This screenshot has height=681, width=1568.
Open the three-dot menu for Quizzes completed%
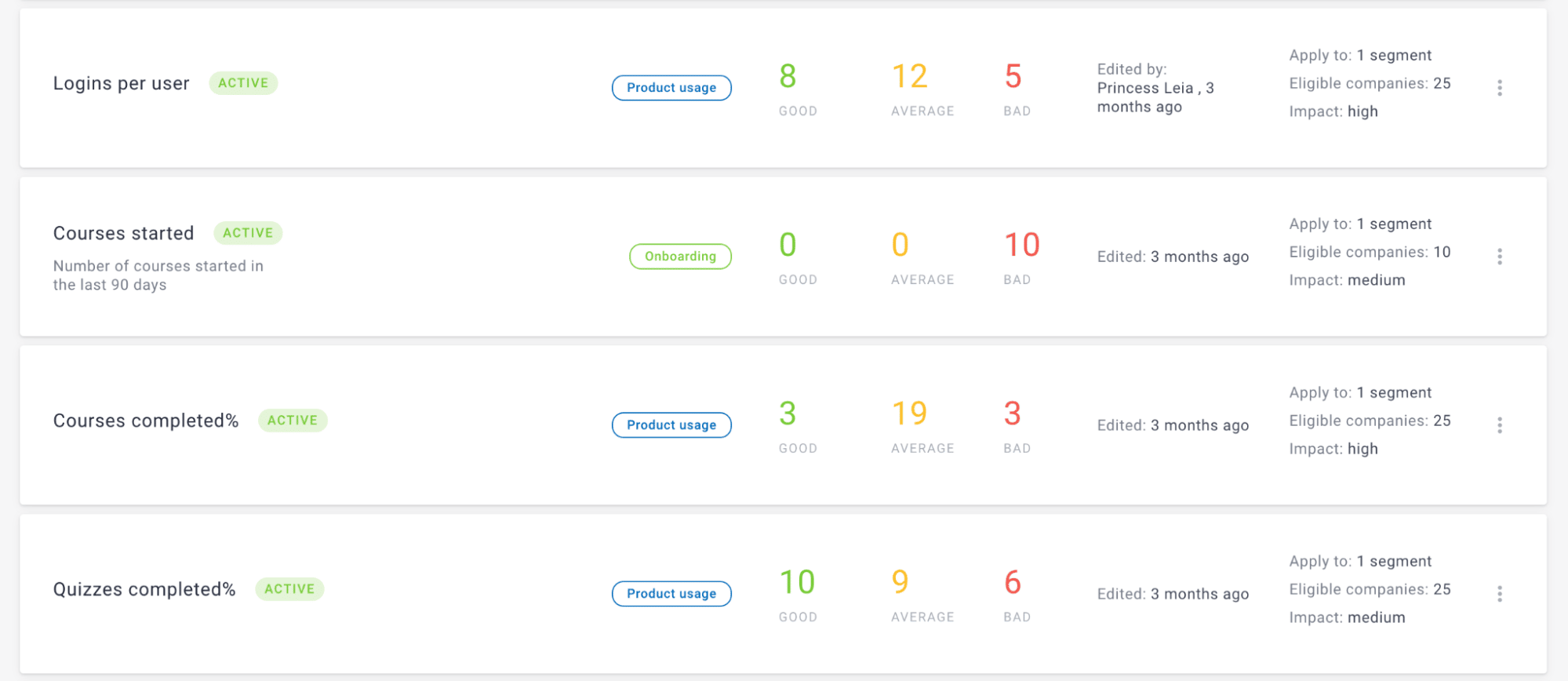[x=1499, y=594]
